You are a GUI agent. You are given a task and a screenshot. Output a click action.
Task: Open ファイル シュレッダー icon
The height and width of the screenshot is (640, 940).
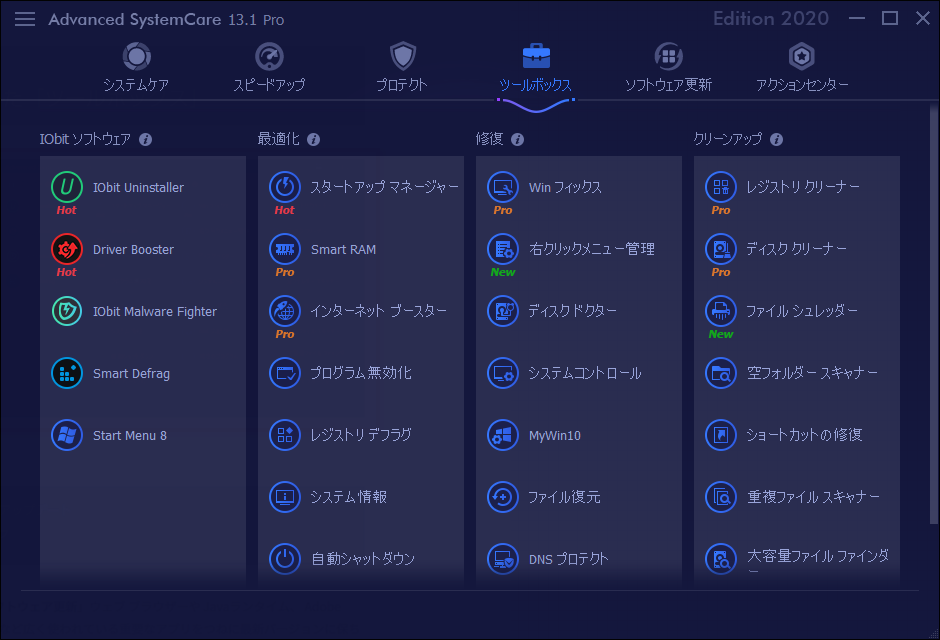721,311
